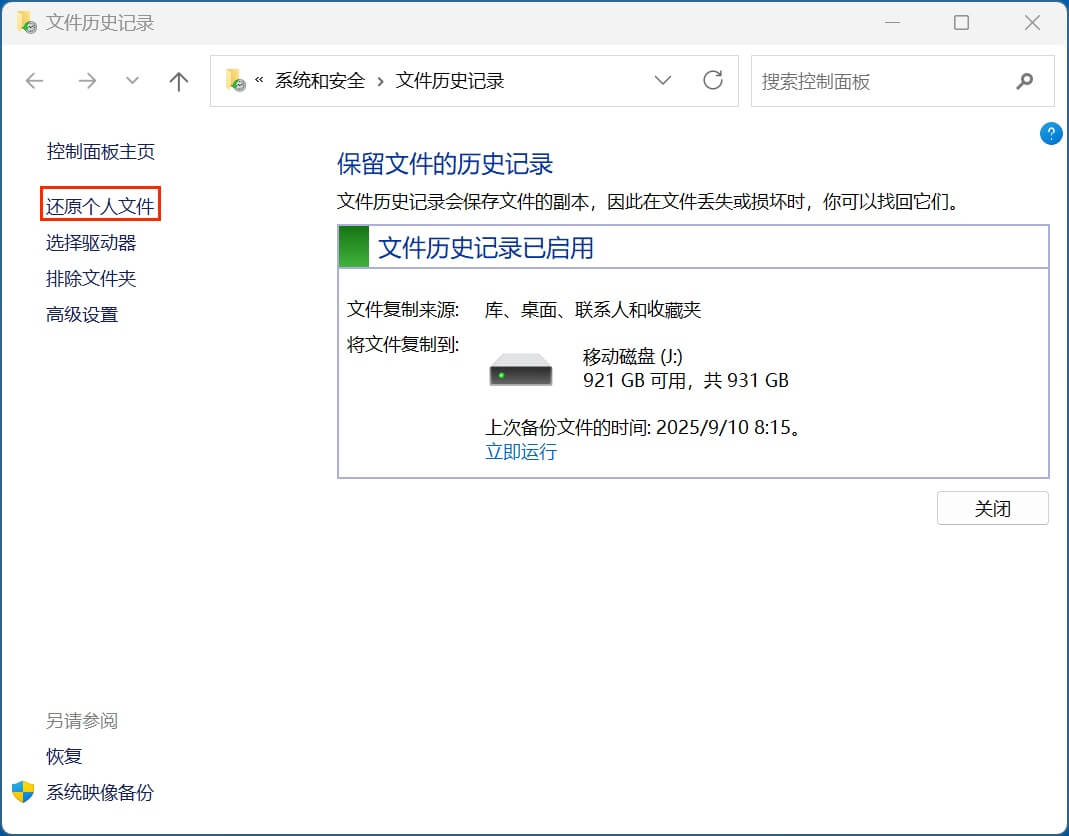Go up one level with the up arrow
Screen dimensions: 1069x836
(x=178, y=81)
